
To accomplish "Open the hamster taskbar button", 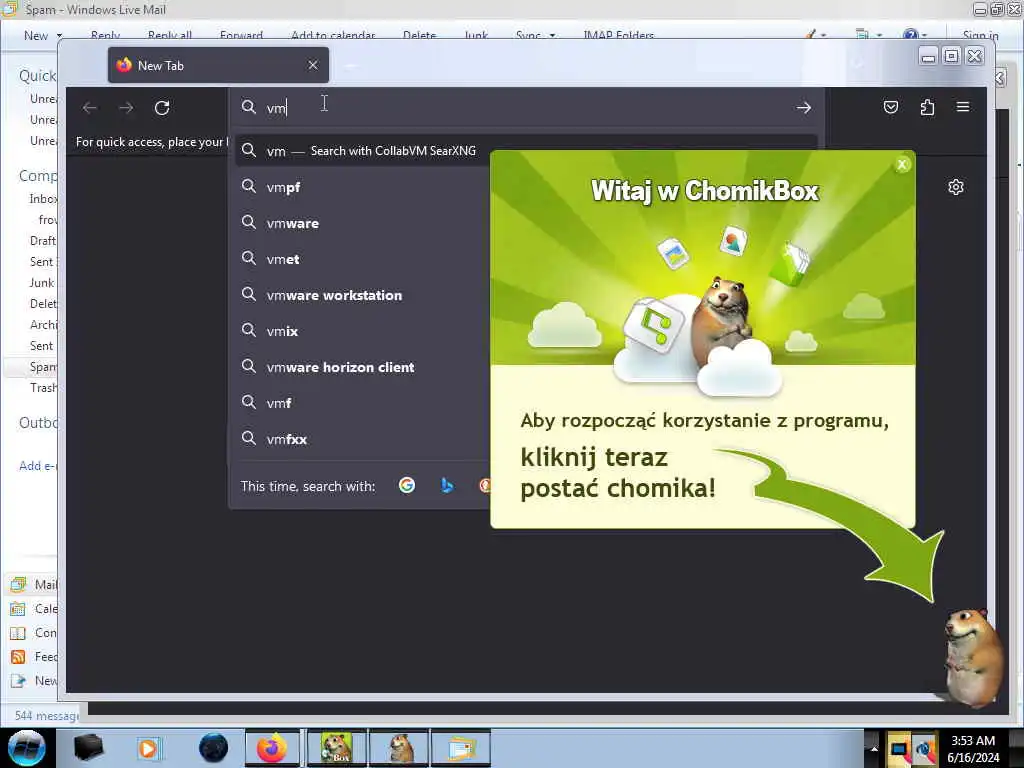I will click(399, 748).
